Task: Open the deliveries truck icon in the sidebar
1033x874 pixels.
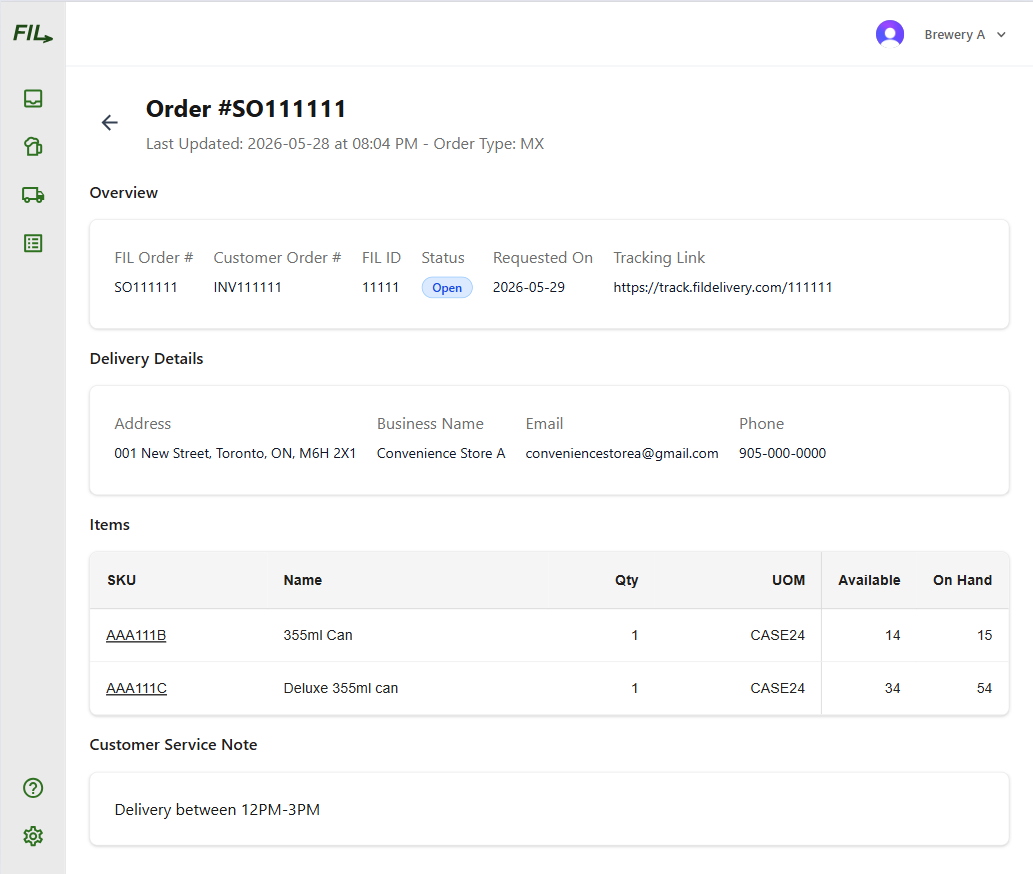Action: 33,195
